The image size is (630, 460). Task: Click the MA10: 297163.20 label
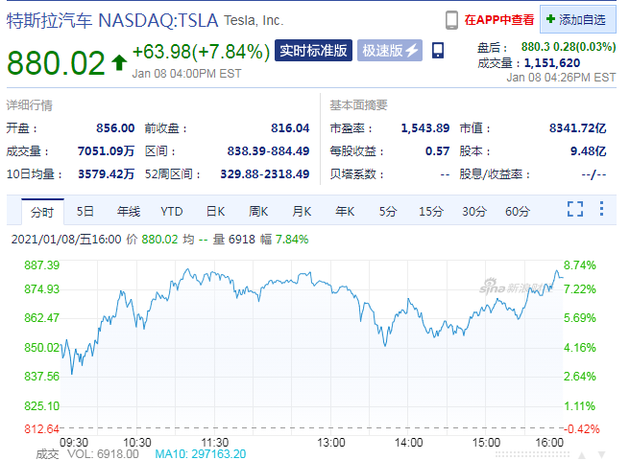pos(200,454)
